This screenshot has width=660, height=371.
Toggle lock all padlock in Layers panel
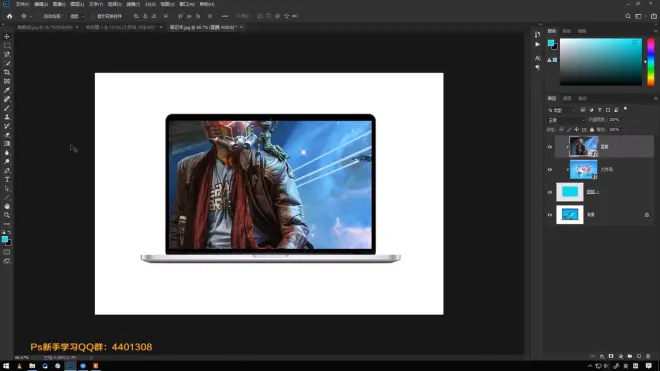tap(592, 130)
